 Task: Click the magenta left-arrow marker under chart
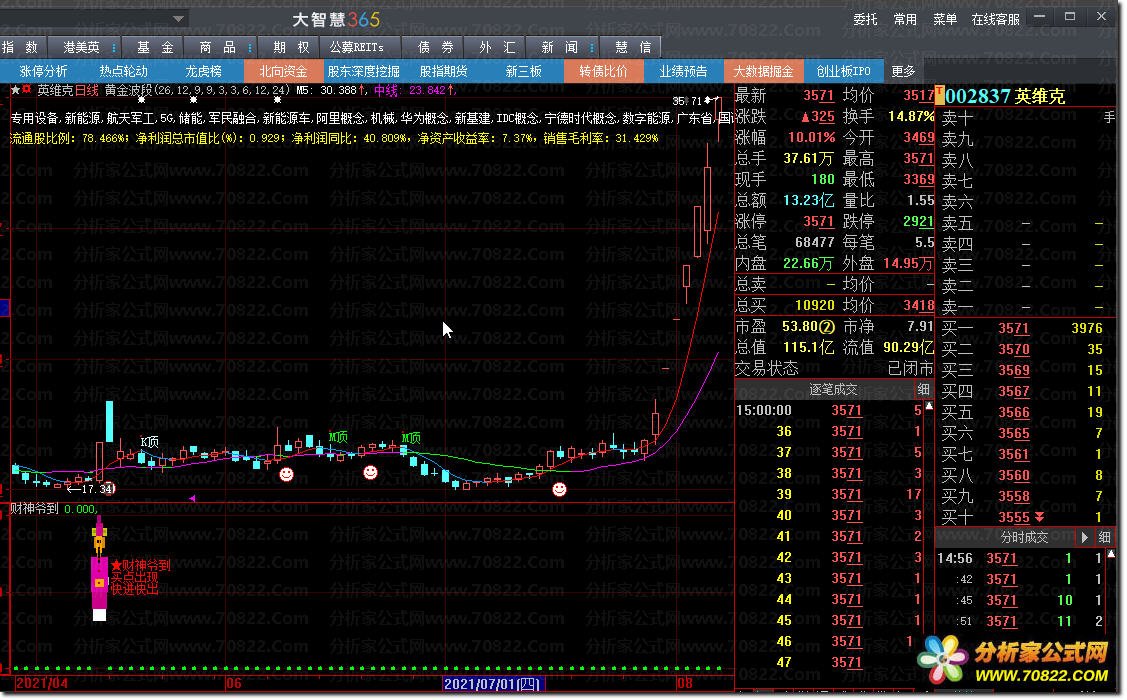pos(192,498)
